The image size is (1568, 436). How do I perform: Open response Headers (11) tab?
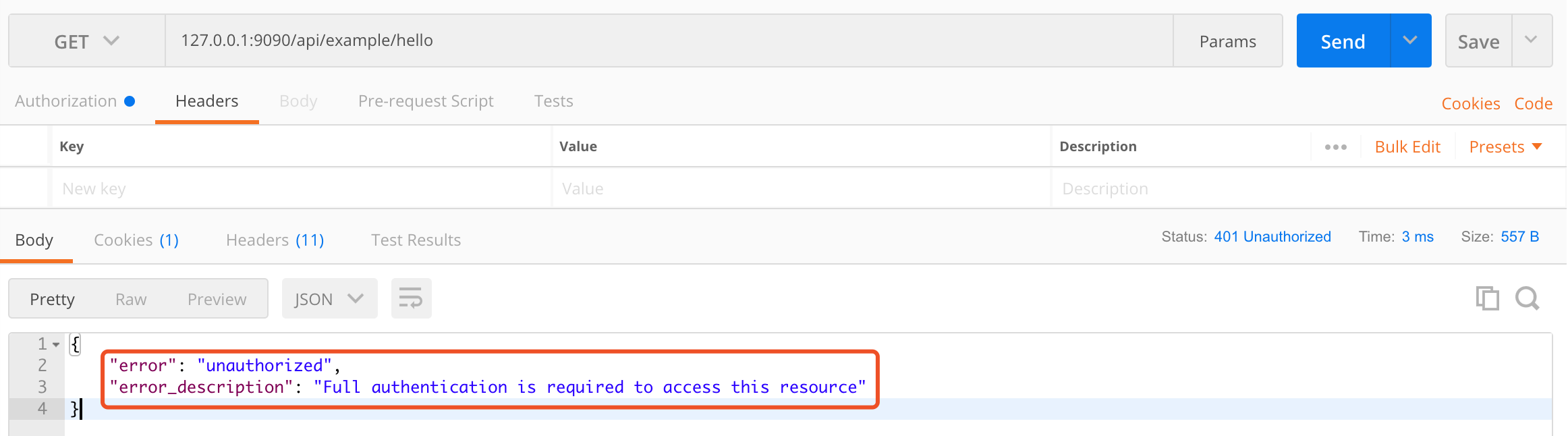(275, 240)
